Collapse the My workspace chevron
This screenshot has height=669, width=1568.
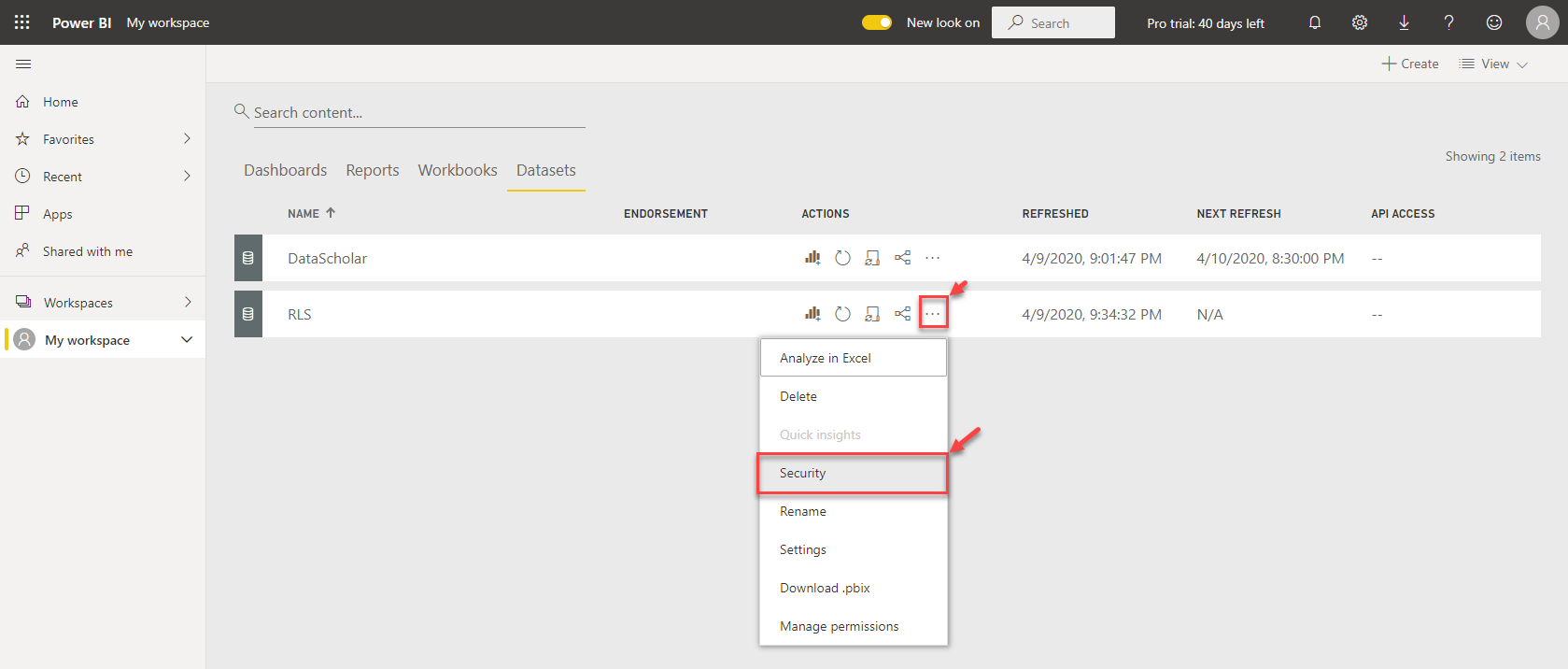click(x=187, y=339)
